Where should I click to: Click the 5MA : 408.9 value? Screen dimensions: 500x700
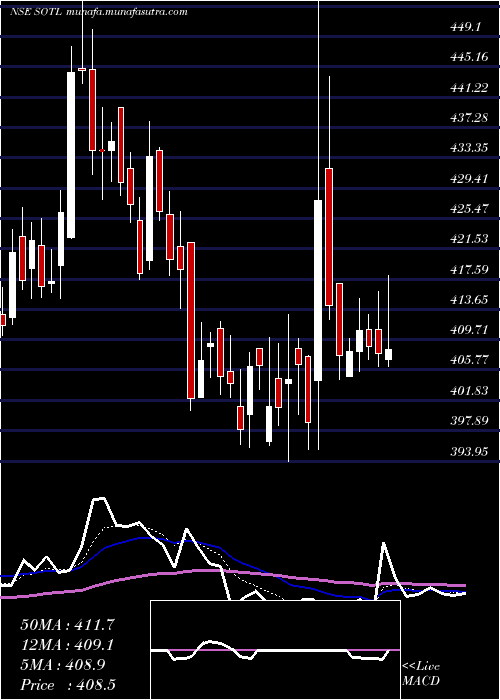(x=62, y=665)
